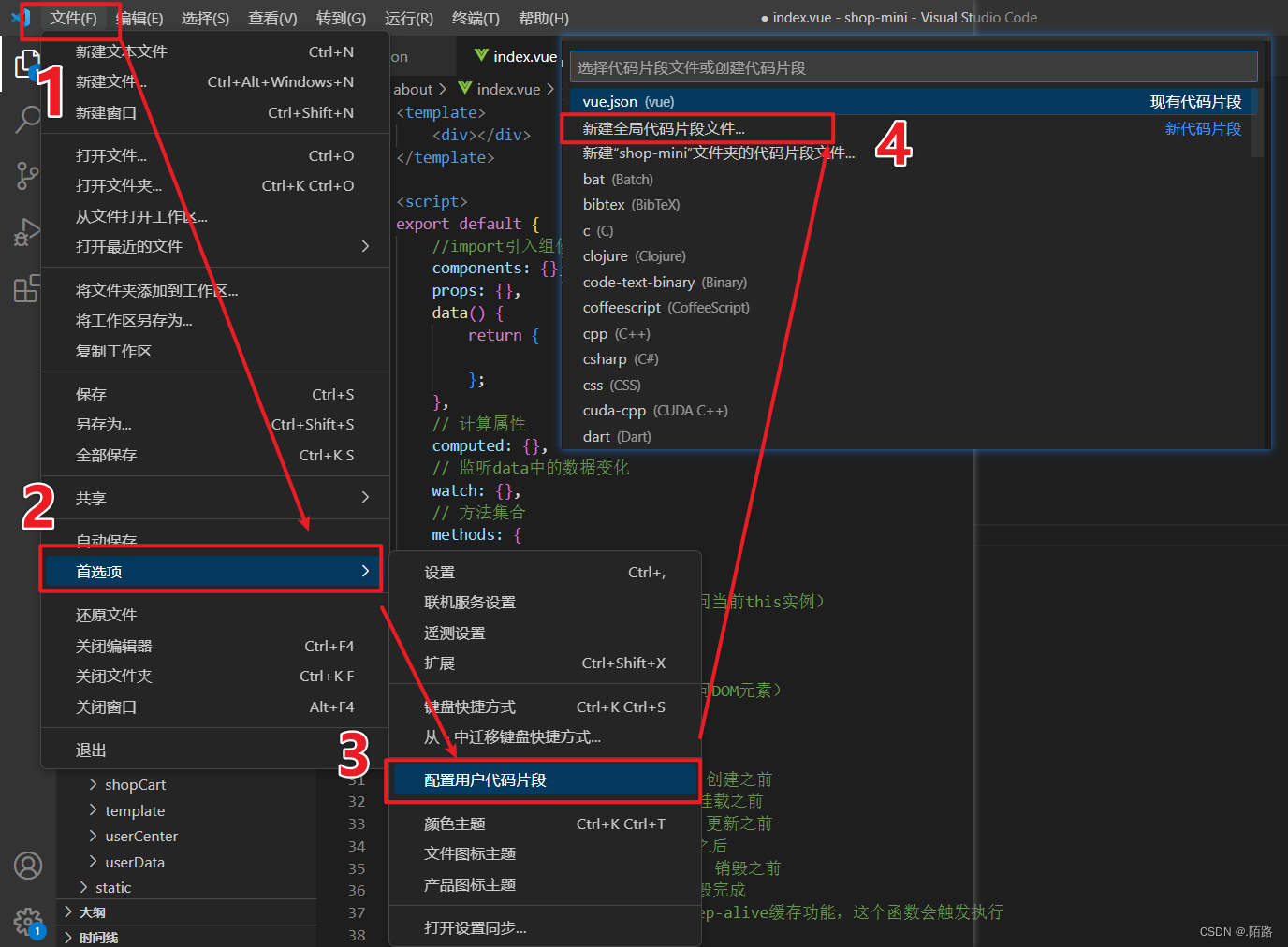Click the about breadcrumb segment
The width and height of the screenshot is (1288, 947).
[413, 89]
